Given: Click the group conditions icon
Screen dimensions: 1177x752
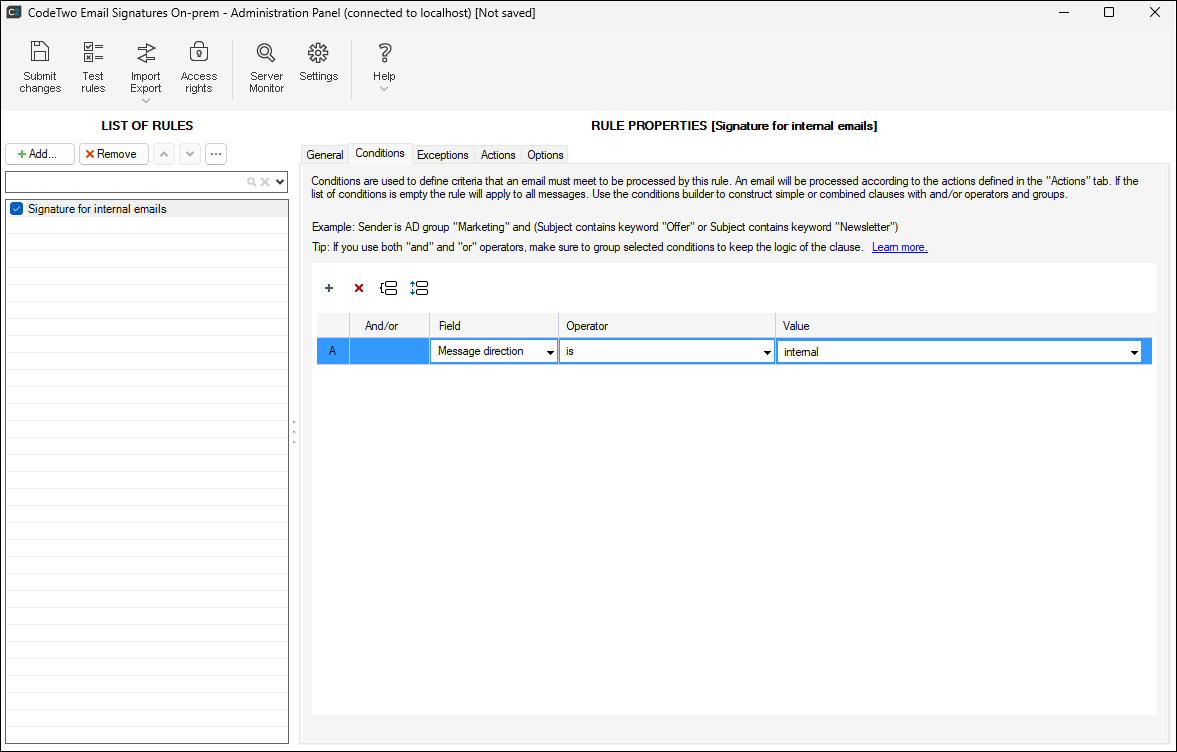Looking at the screenshot, I should tap(389, 288).
